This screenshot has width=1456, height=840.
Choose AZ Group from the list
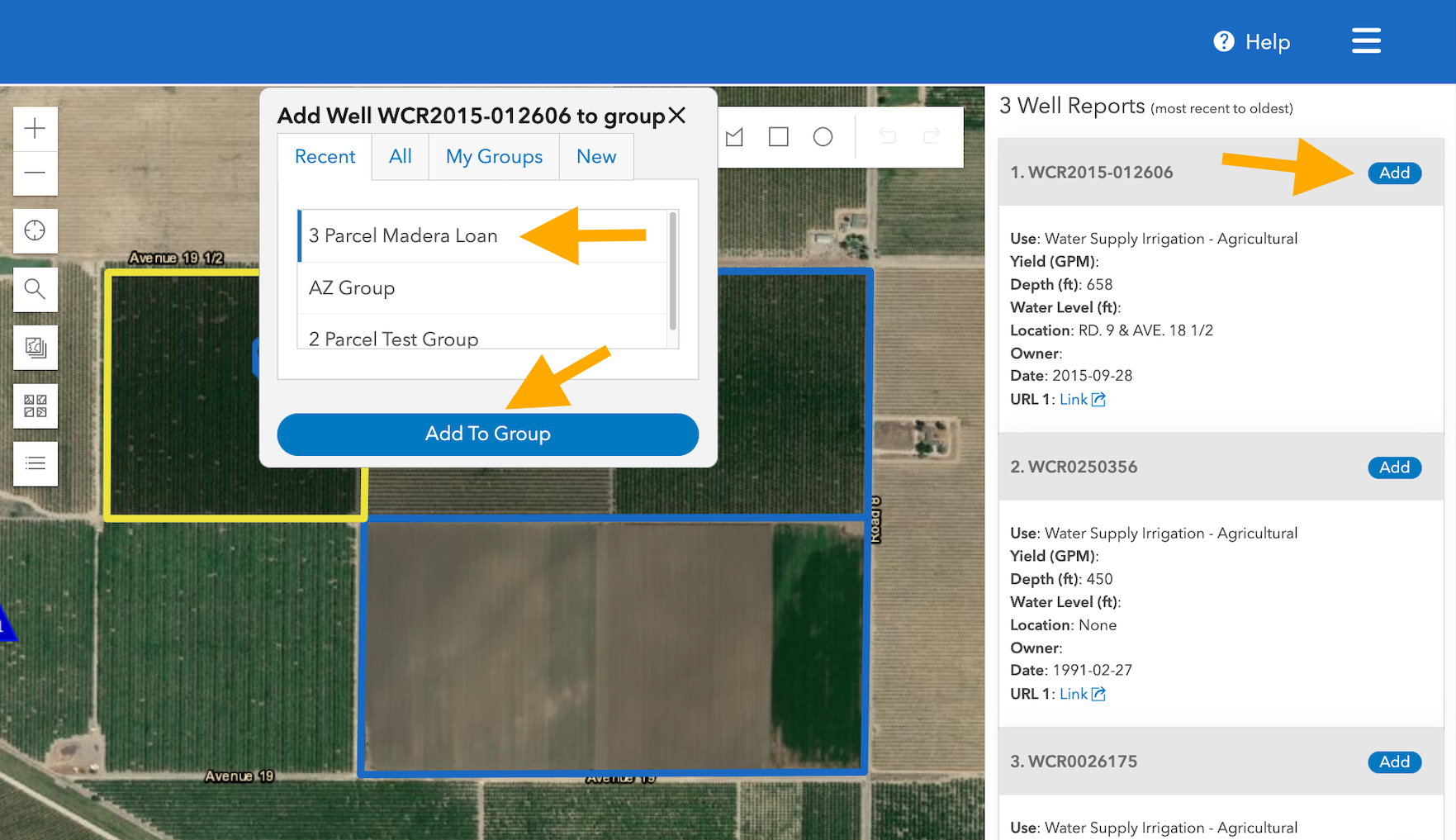(352, 288)
